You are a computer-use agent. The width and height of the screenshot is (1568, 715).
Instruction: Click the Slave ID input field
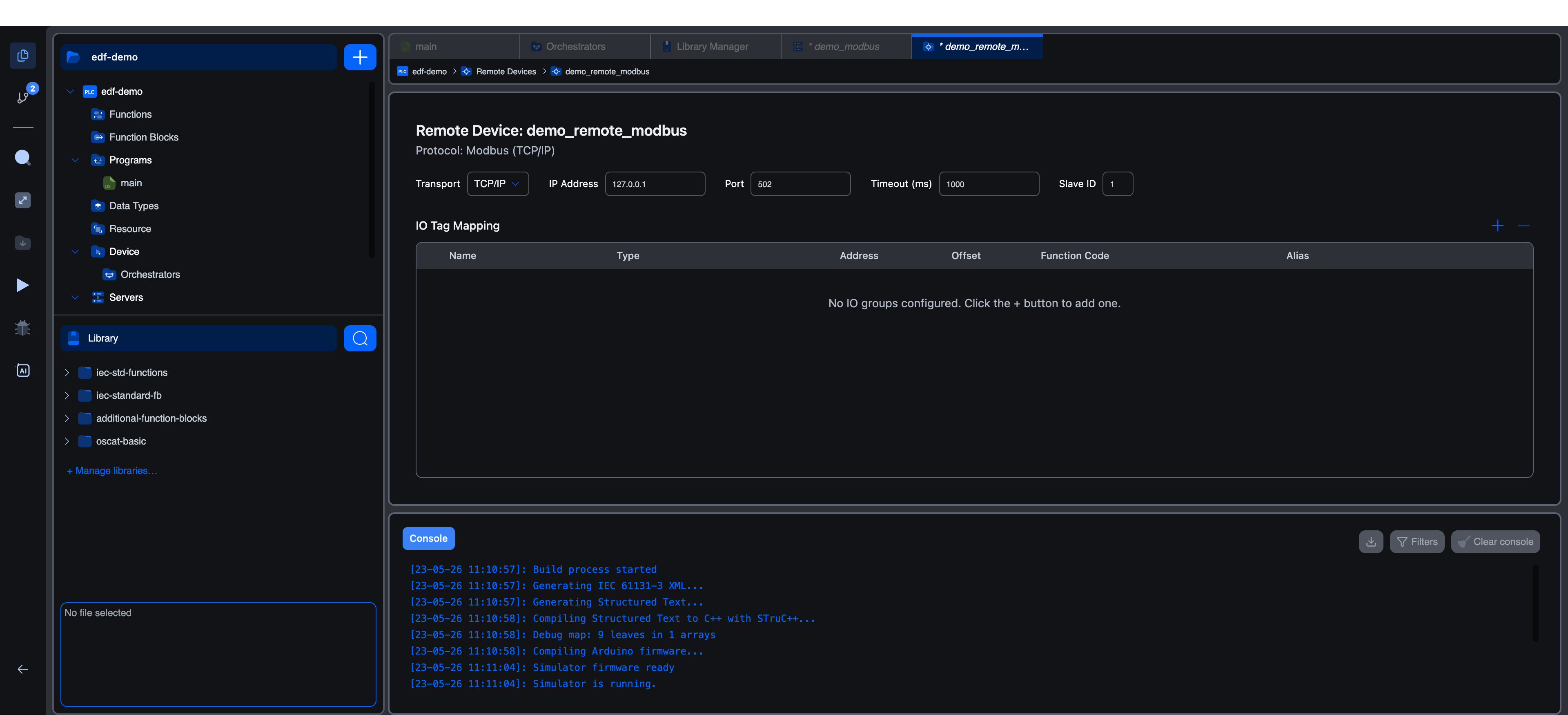coord(1118,184)
